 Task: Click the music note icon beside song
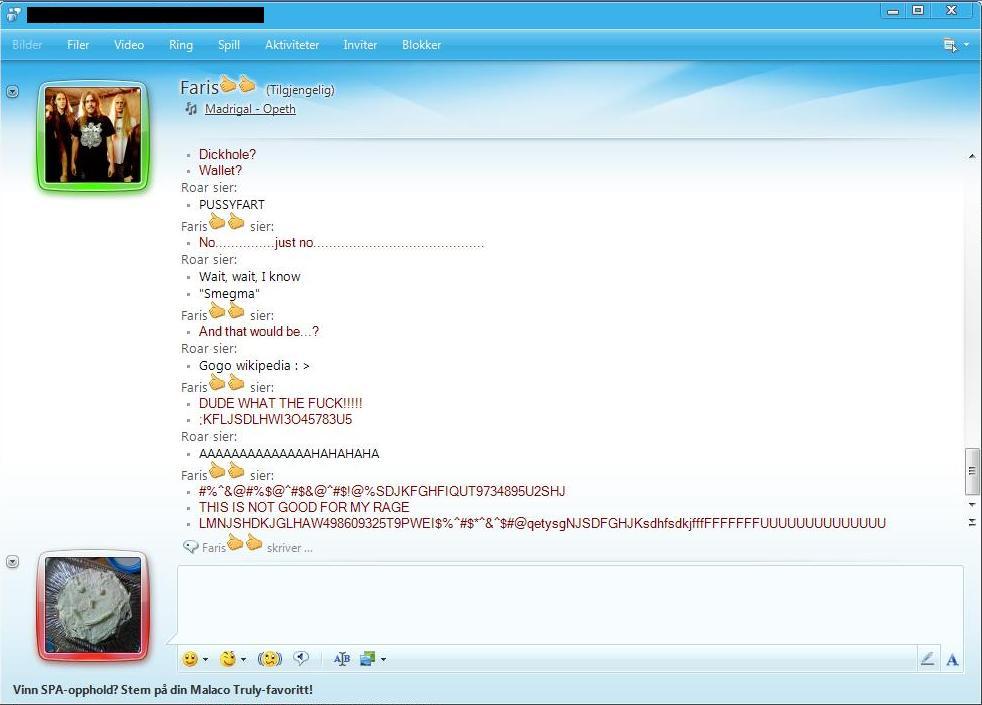190,109
